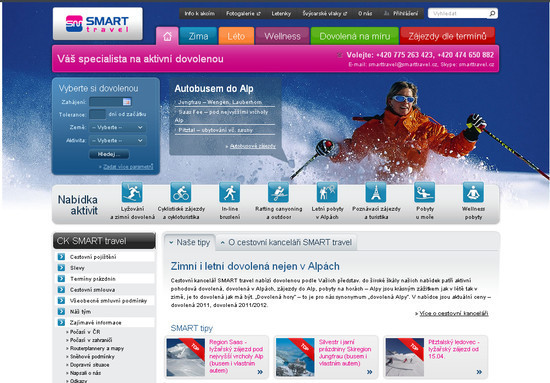550x383 pixels.
Task: Click arrow icon beside Termíny prázdnin
Action: pos(61,278)
